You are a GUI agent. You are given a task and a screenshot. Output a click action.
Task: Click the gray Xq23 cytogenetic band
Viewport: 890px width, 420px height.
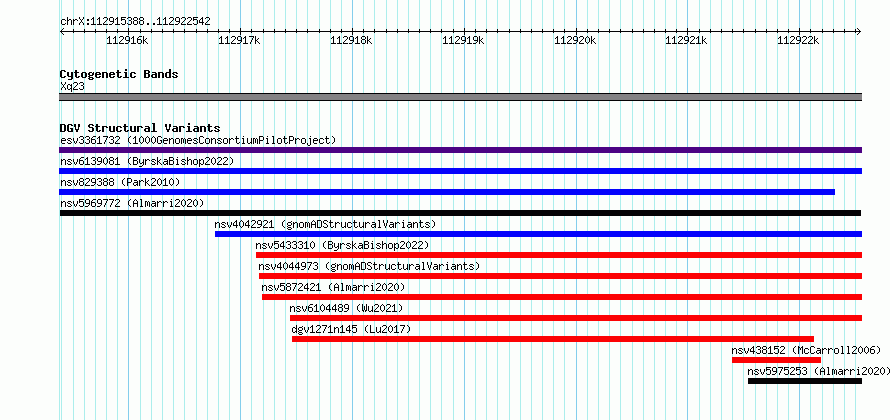click(460, 97)
